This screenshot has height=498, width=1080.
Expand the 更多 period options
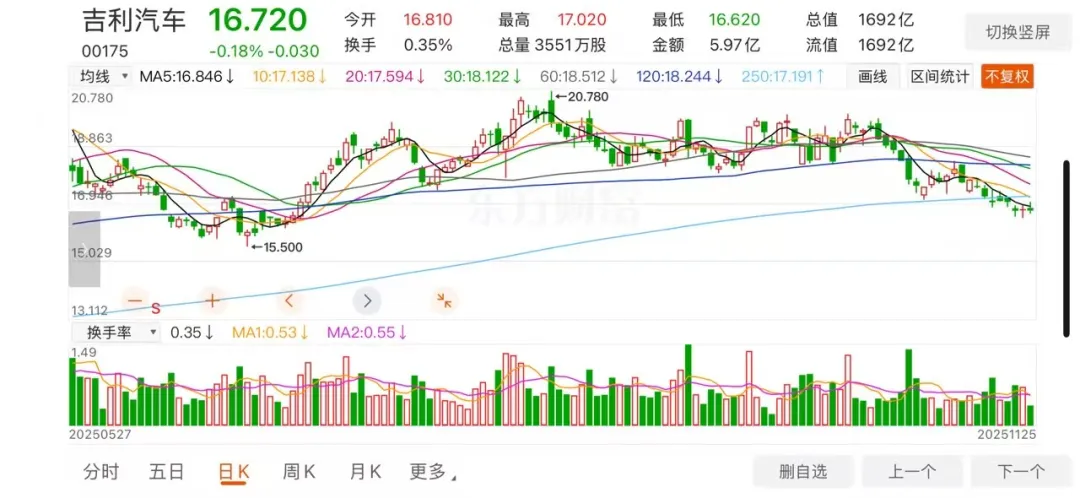[x=433, y=472]
